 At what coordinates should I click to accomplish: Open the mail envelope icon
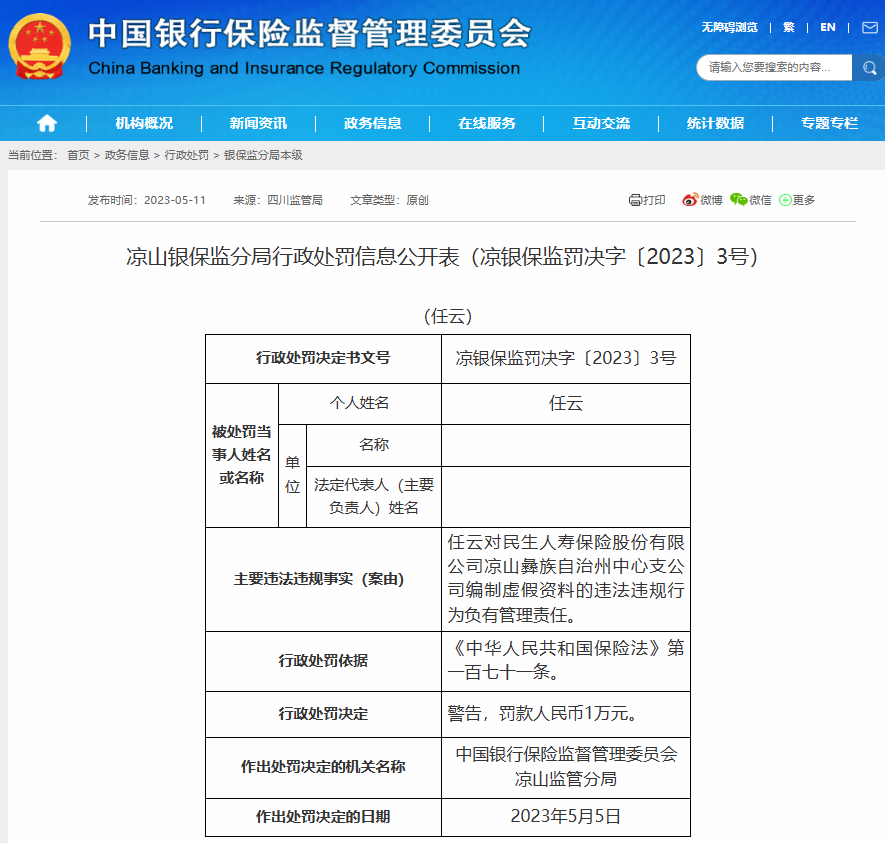click(x=869, y=28)
